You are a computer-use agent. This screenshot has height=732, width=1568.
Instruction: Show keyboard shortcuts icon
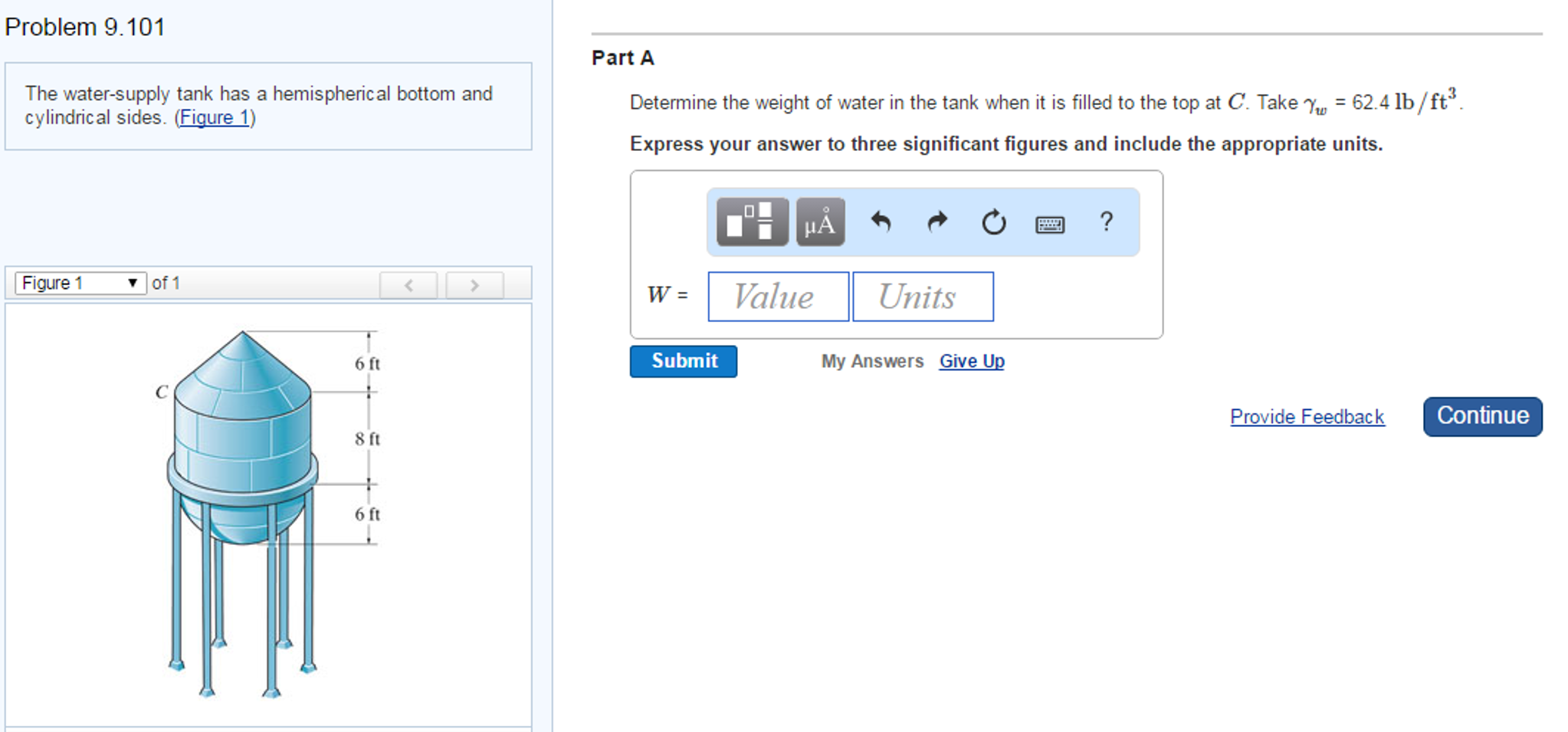pos(1049,224)
